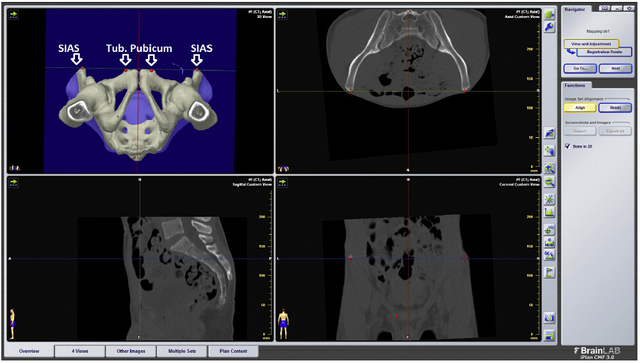The width and height of the screenshot is (640, 363).
Task: Toggle the Bone in 3D checkbox
Action: coord(567,146)
